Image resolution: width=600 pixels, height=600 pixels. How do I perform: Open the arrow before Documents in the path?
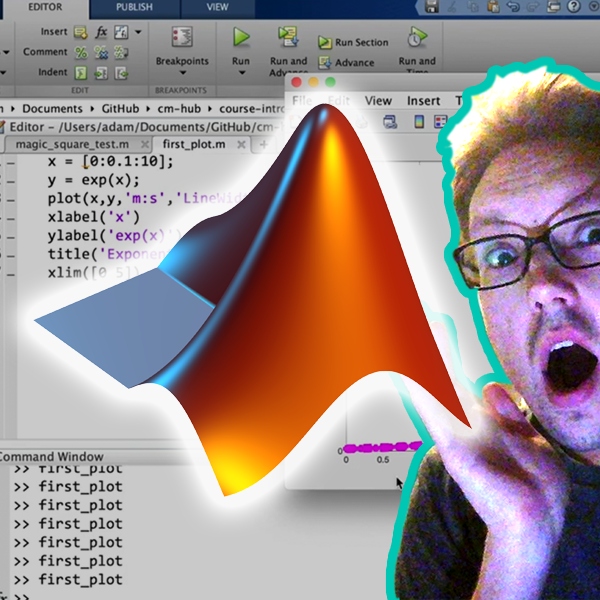(13, 109)
